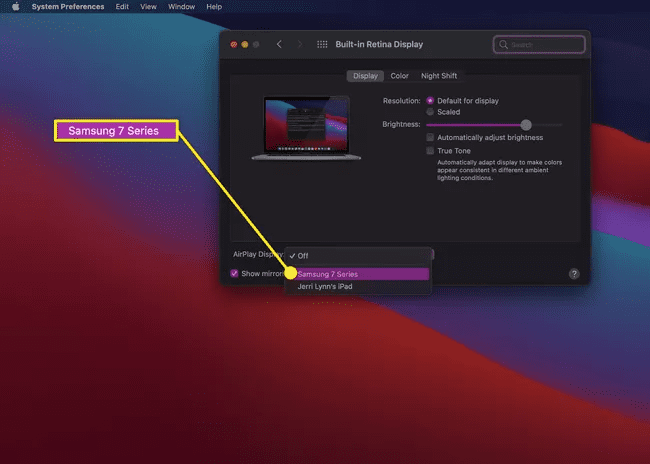Click the magnifier icon in search
The width and height of the screenshot is (650, 464).
click(x=504, y=45)
